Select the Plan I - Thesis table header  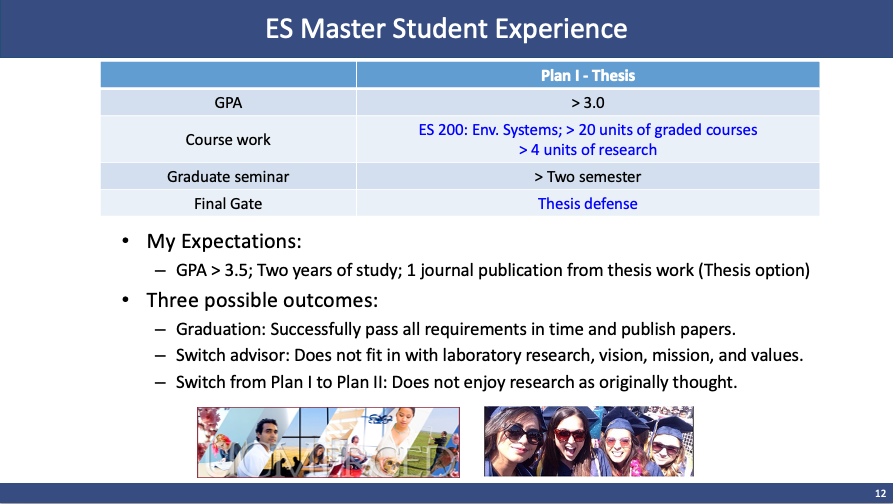click(587, 75)
